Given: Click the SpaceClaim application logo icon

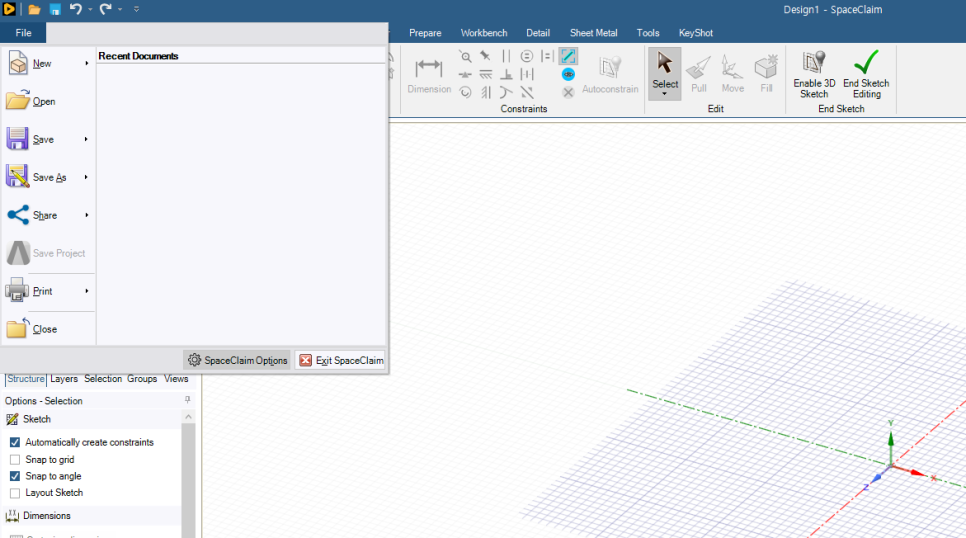Looking at the screenshot, I should 9,9.
